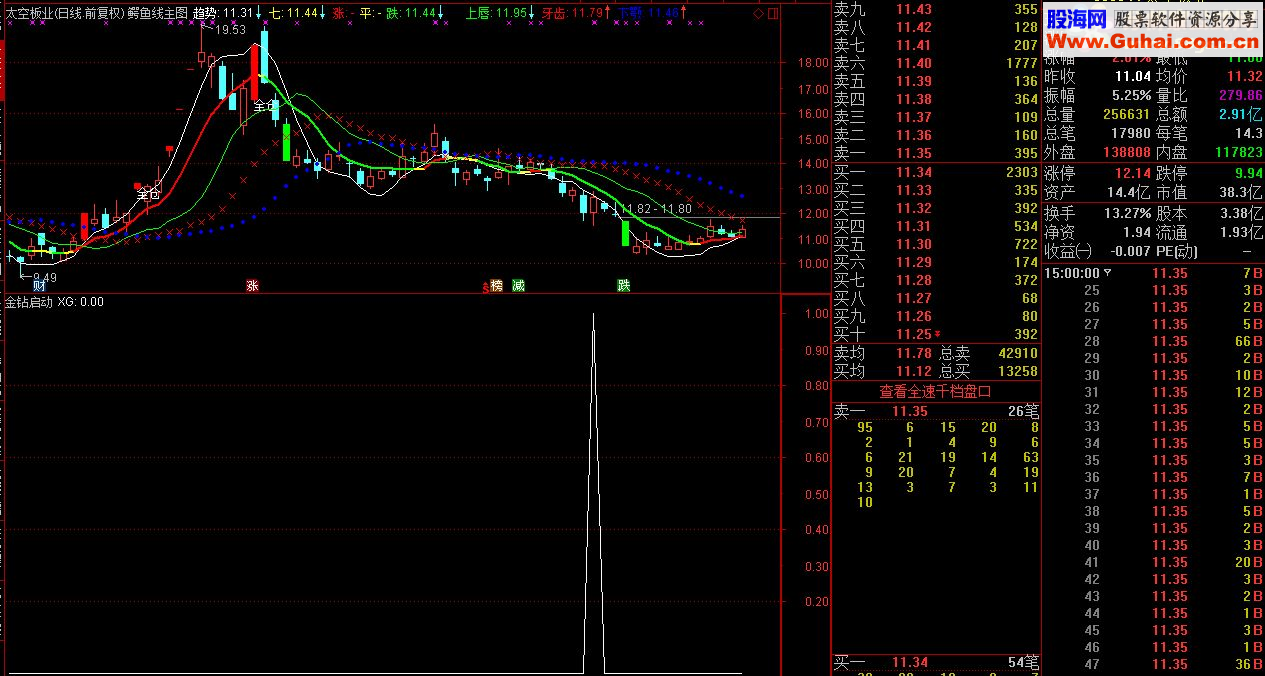This screenshot has height=676, width=1265.
Task: Click the 涨停 12.14 value
Action: click(x=1133, y=173)
